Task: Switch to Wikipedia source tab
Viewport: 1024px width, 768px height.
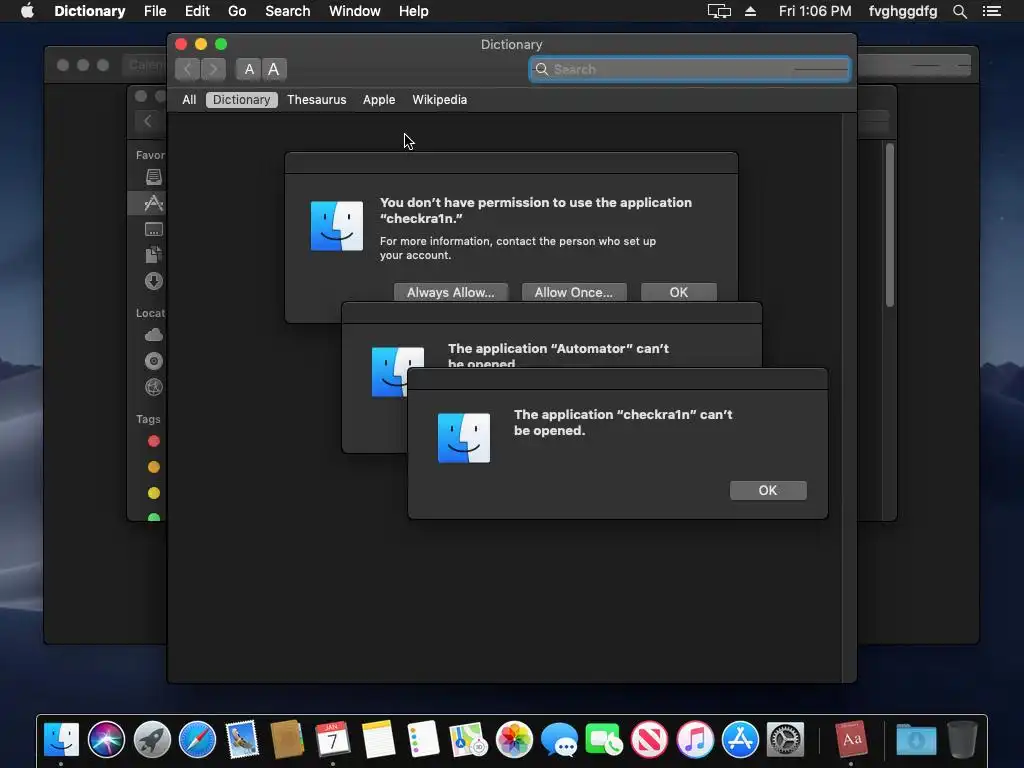Action: pyautogui.click(x=440, y=100)
